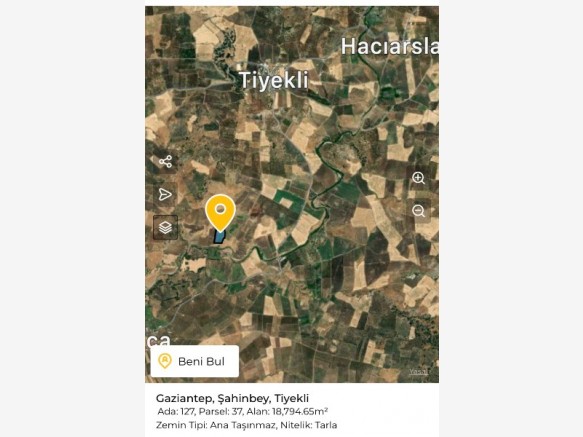The image size is (583, 437).
Task: Click the Hacıarsla place label
Action: point(390,46)
